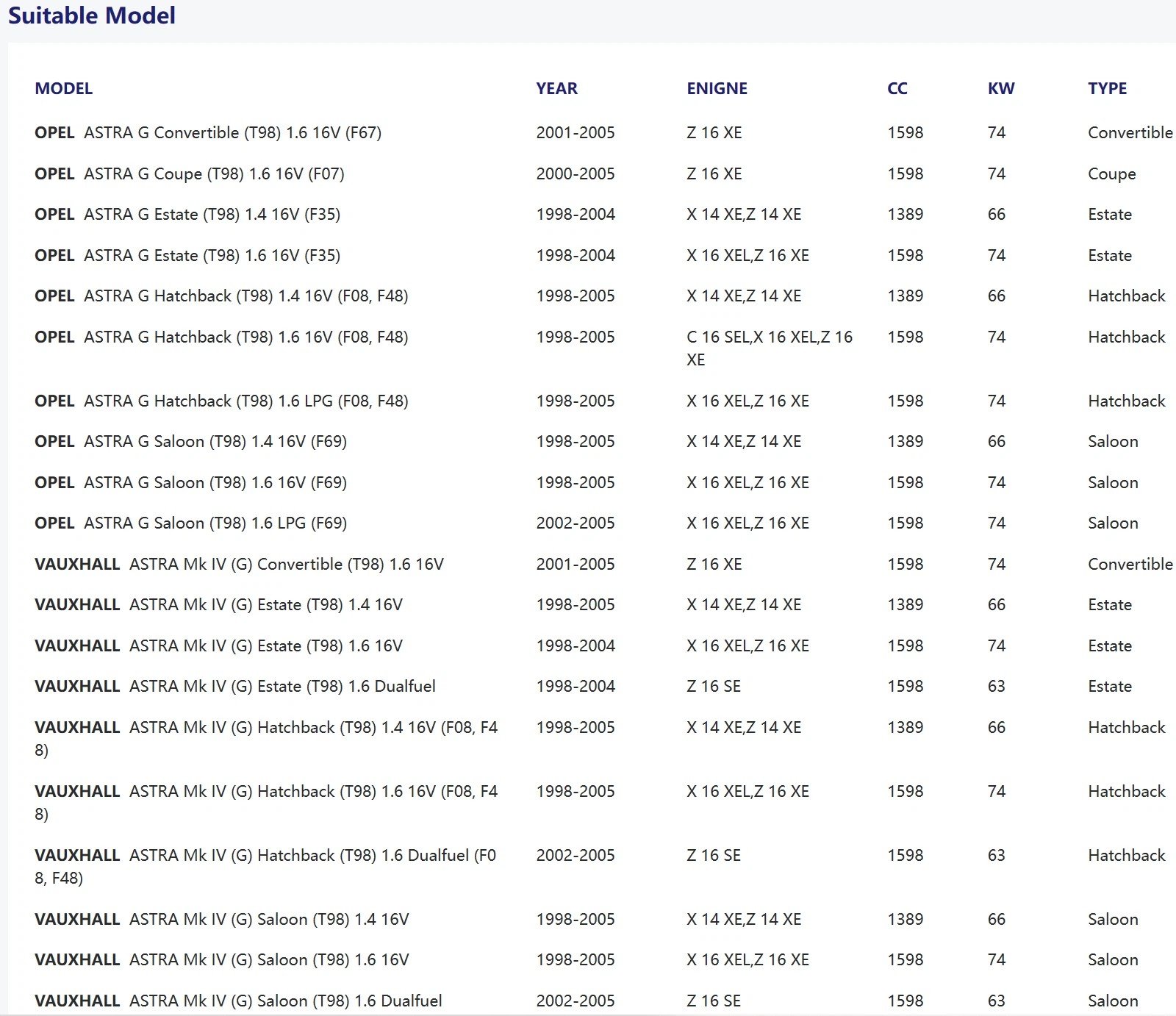Viewport: 1176px width, 1016px height.
Task: Select VAUXHALL Hatchback (T98) 1.4 16V model
Action: pyautogui.click(x=266, y=739)
